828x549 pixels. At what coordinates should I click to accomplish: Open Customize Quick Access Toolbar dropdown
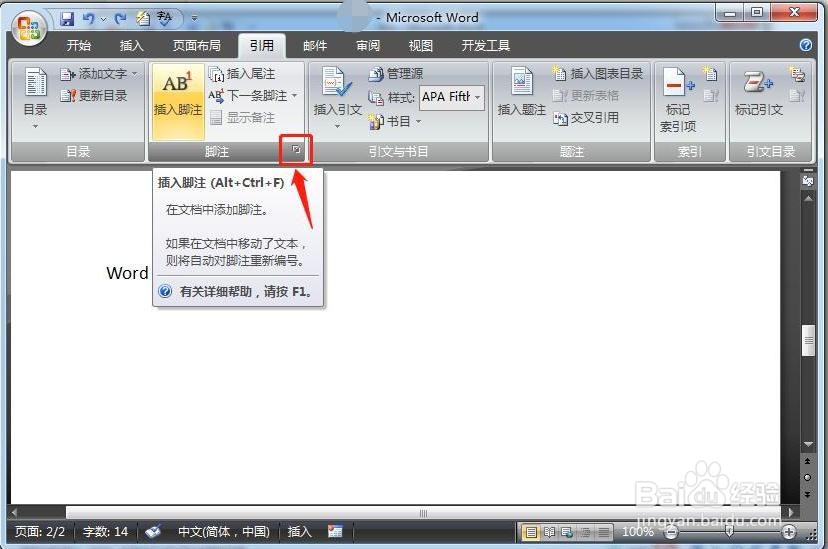(x=194, y=19)
